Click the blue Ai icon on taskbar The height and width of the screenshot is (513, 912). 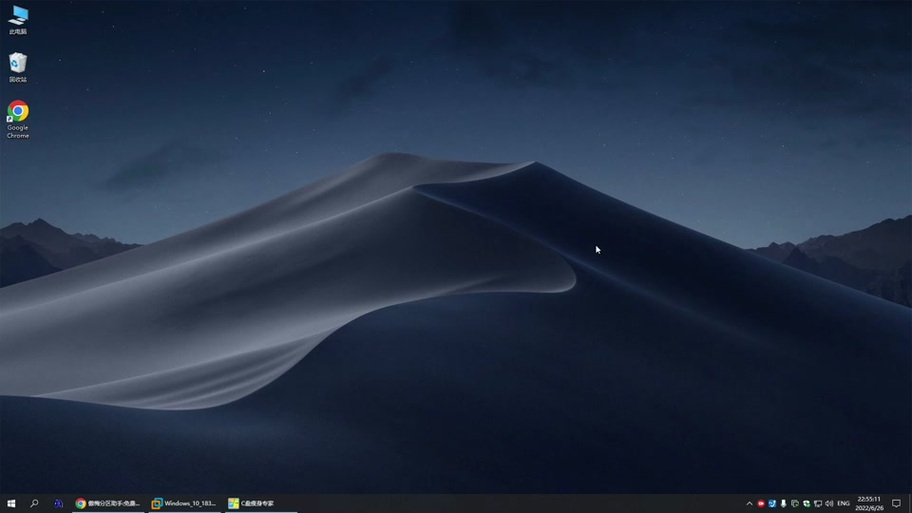click(x=58, y=503)
